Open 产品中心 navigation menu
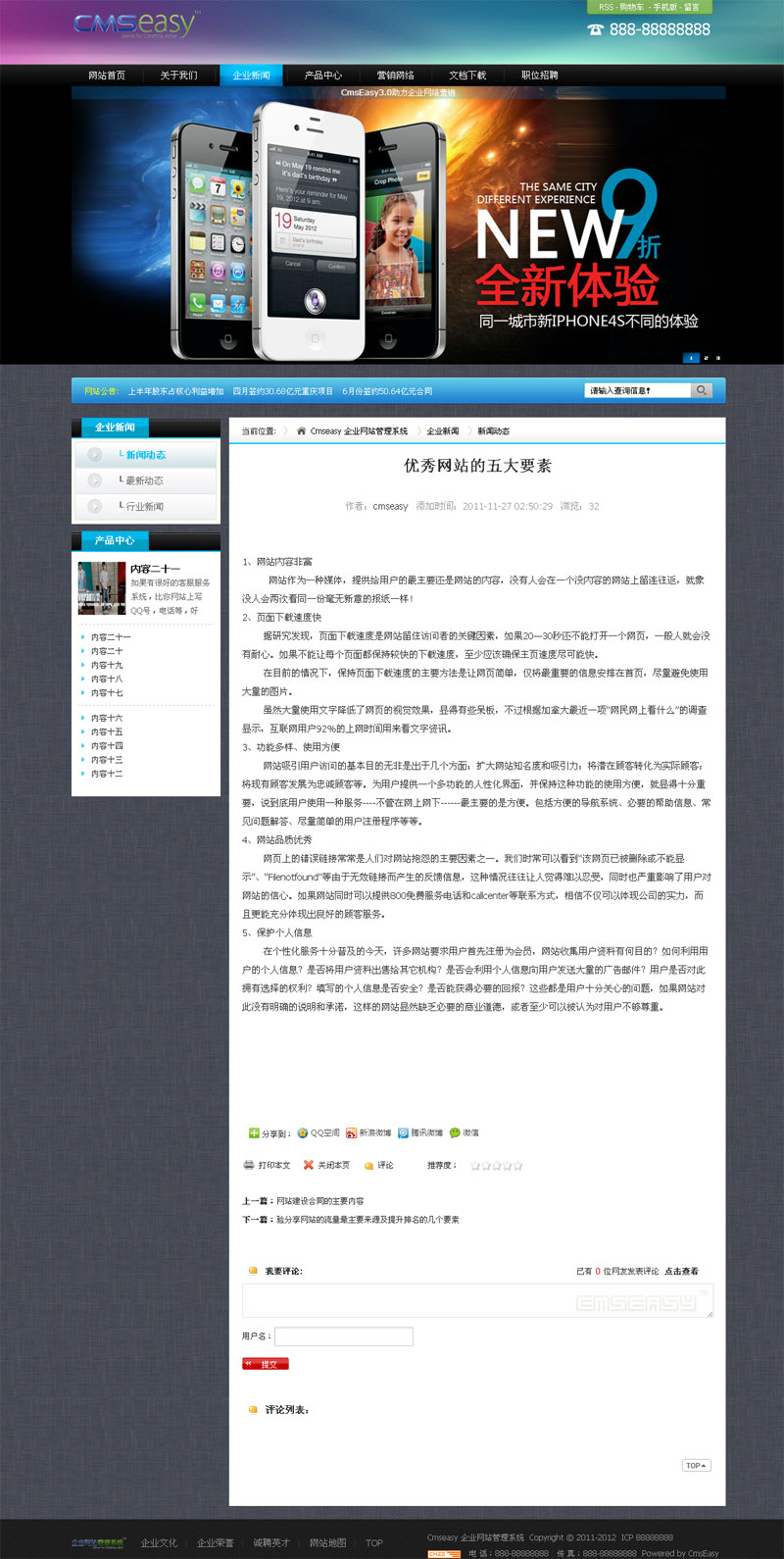The width and height of the screenshot is (784, 1559). pos(323,75)
